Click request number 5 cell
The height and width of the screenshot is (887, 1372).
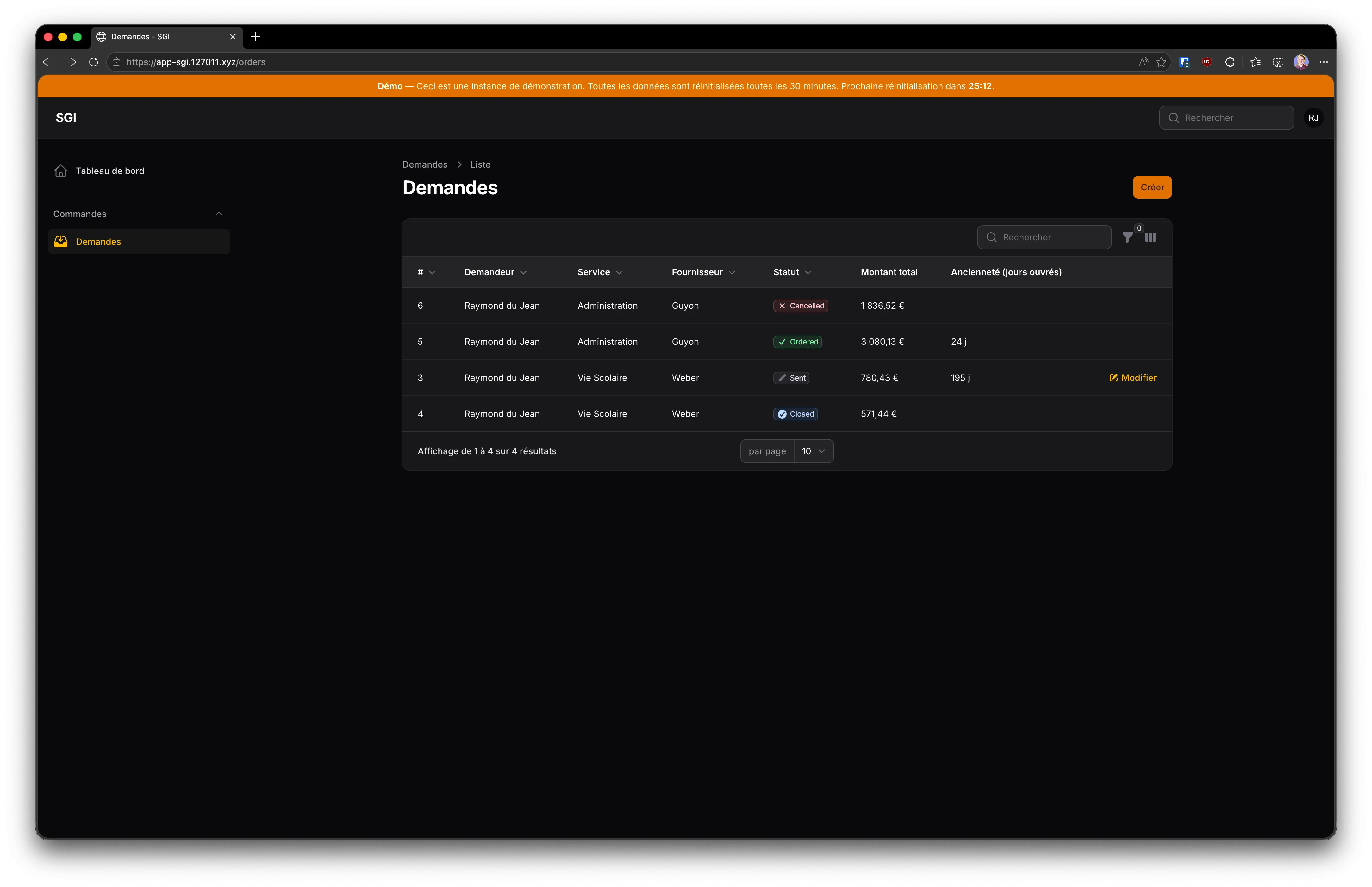click(x=420, y=342)
